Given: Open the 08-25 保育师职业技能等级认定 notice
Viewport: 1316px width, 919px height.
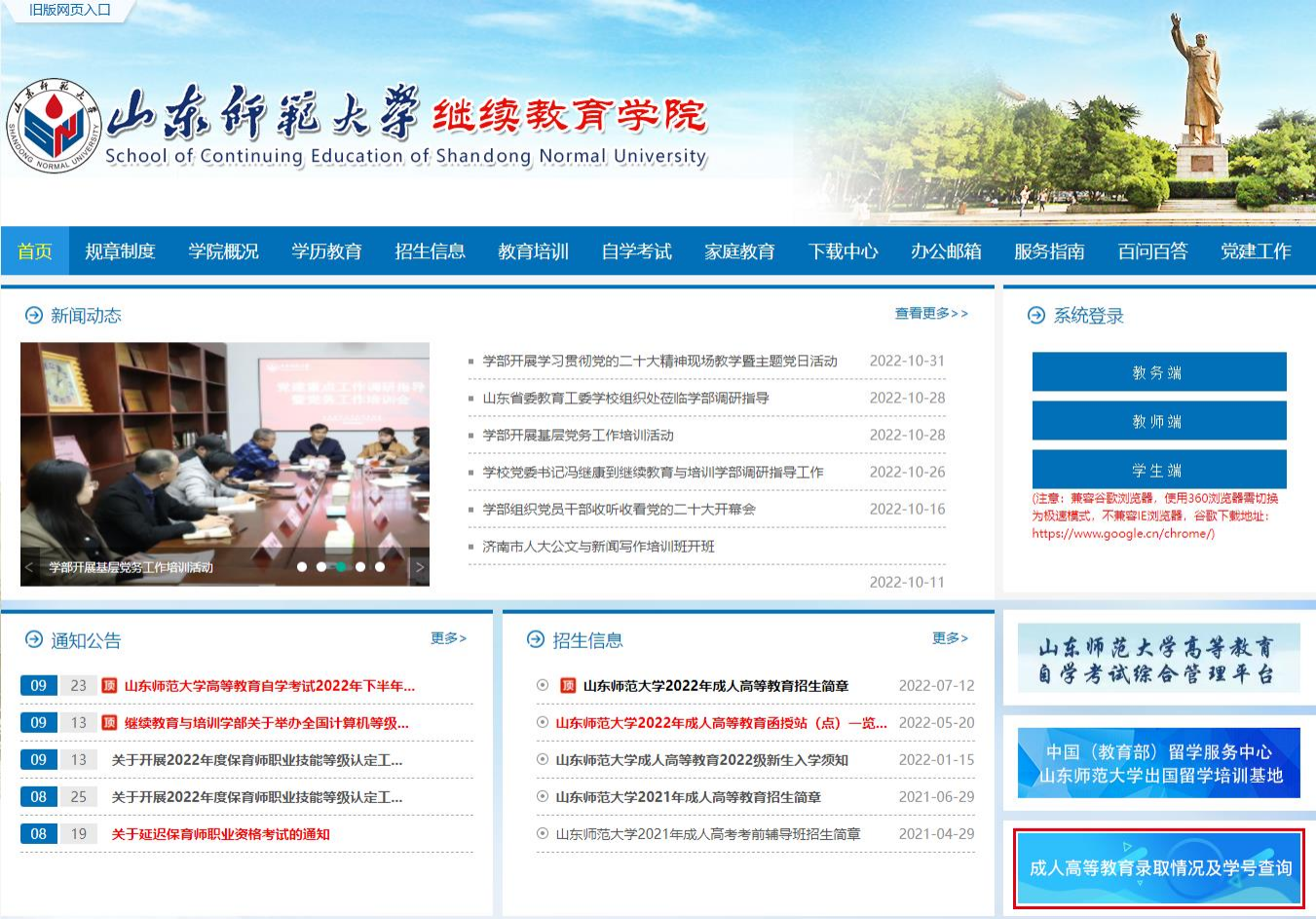Looking at the screenshot, I should pos(257,797).
